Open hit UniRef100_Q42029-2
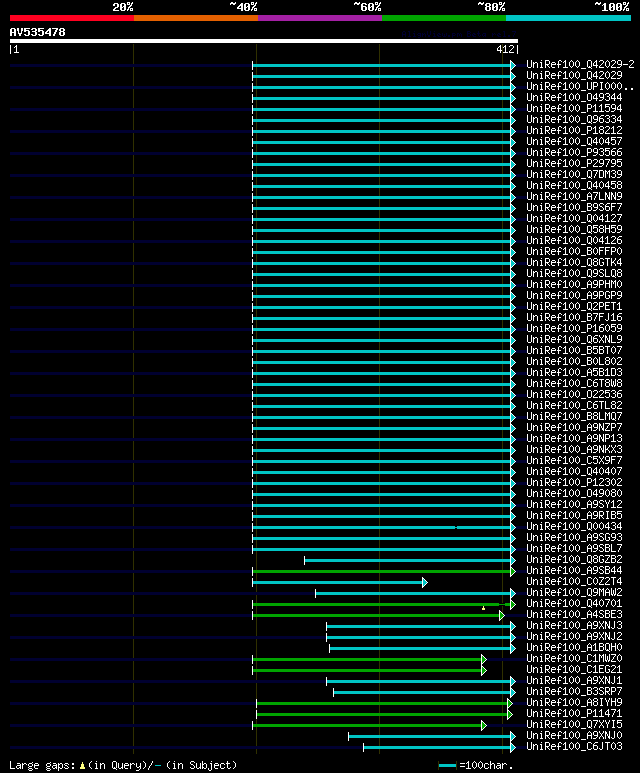Screen dimensions: 640x773 point(580,65)
